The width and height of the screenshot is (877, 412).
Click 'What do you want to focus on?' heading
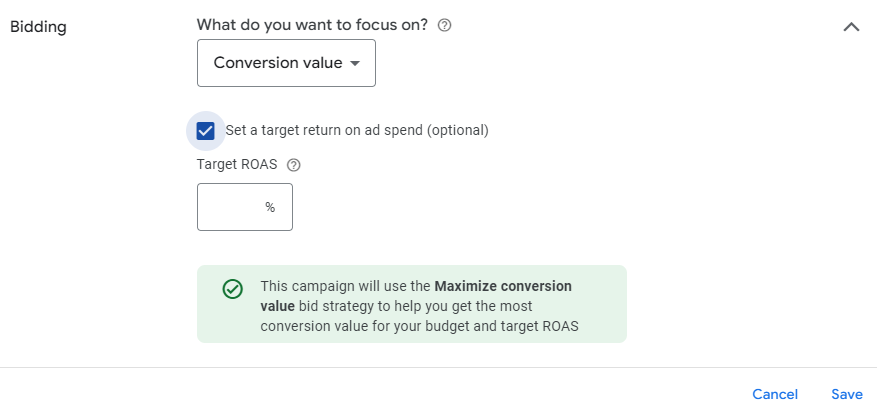tap(313, 25)
